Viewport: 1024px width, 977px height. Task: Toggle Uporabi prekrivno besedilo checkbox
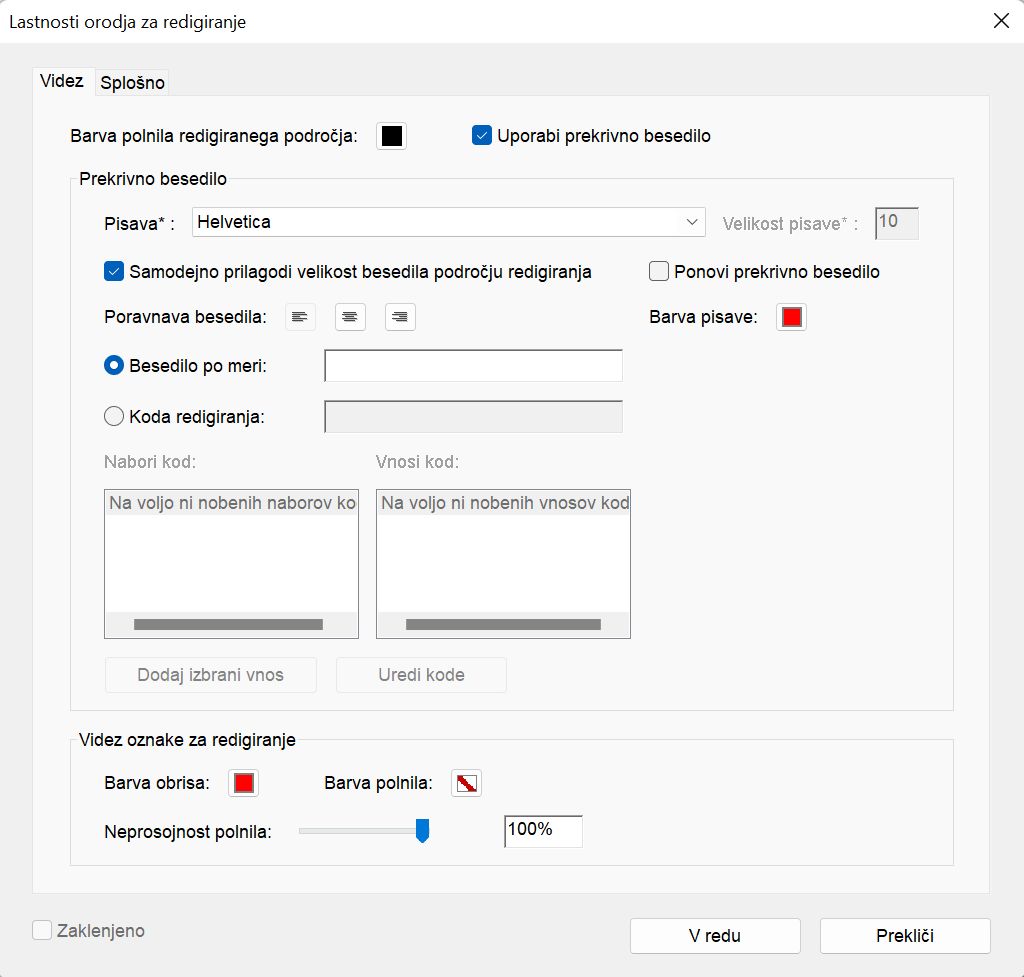[482, 136]
